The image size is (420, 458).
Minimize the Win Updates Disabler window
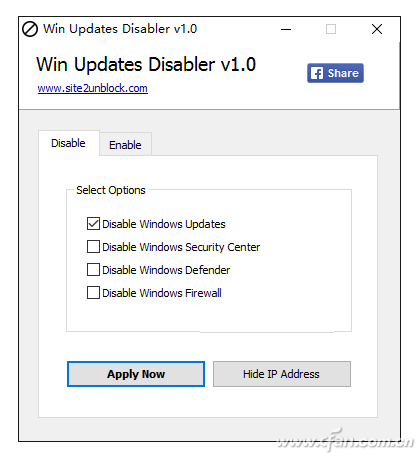point(286,29)
